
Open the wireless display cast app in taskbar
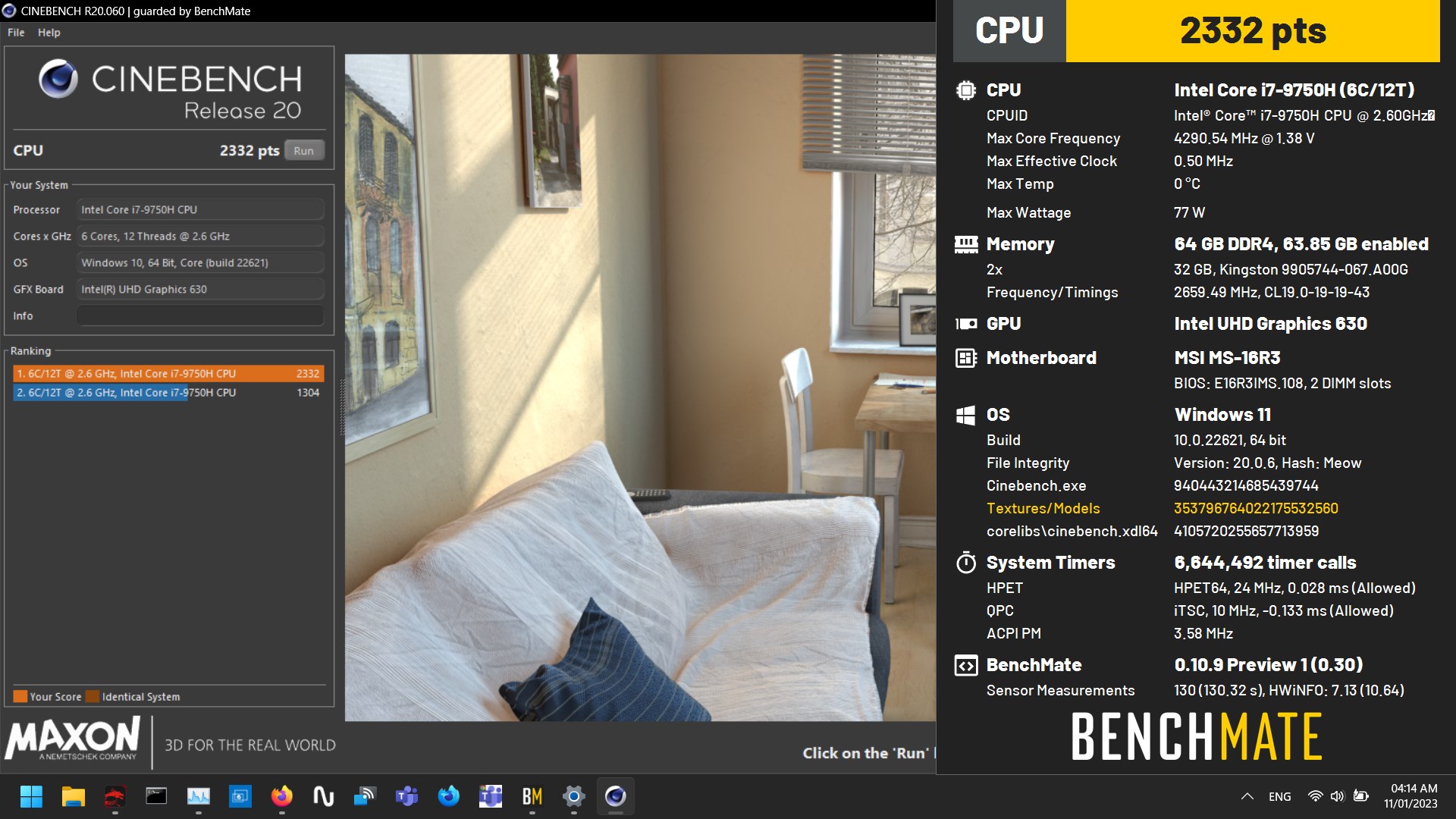pos(365,796)
